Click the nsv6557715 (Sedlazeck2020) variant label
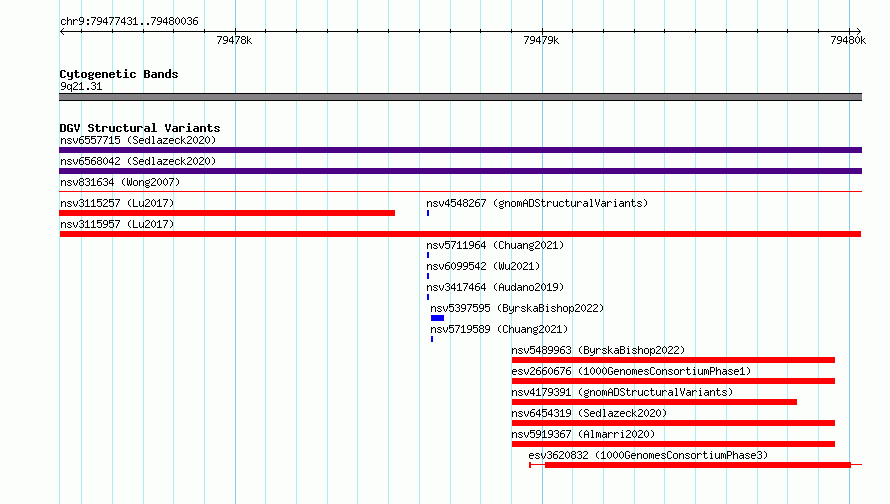 (138, 140)
